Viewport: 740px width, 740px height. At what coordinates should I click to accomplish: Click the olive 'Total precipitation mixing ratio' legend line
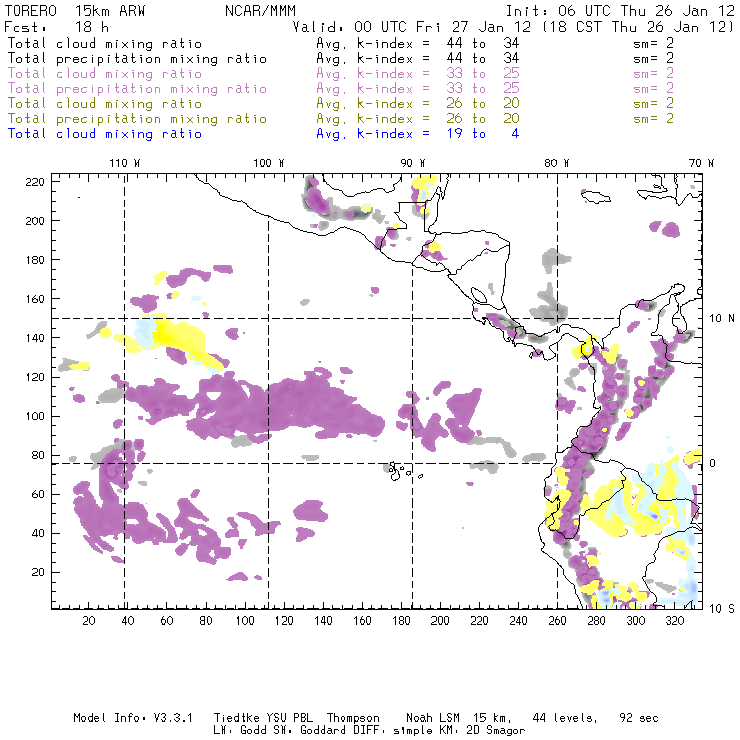(x=137, y=118)
